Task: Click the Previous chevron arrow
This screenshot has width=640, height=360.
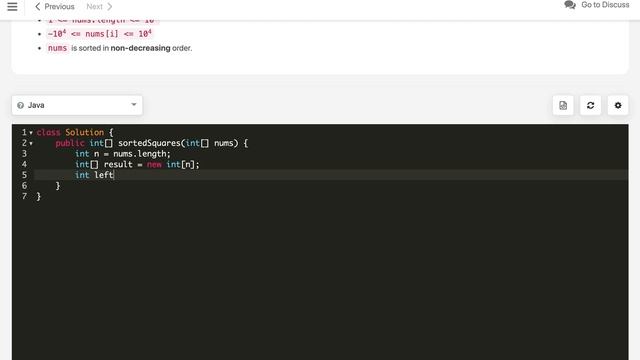Action: click(38, 7)
